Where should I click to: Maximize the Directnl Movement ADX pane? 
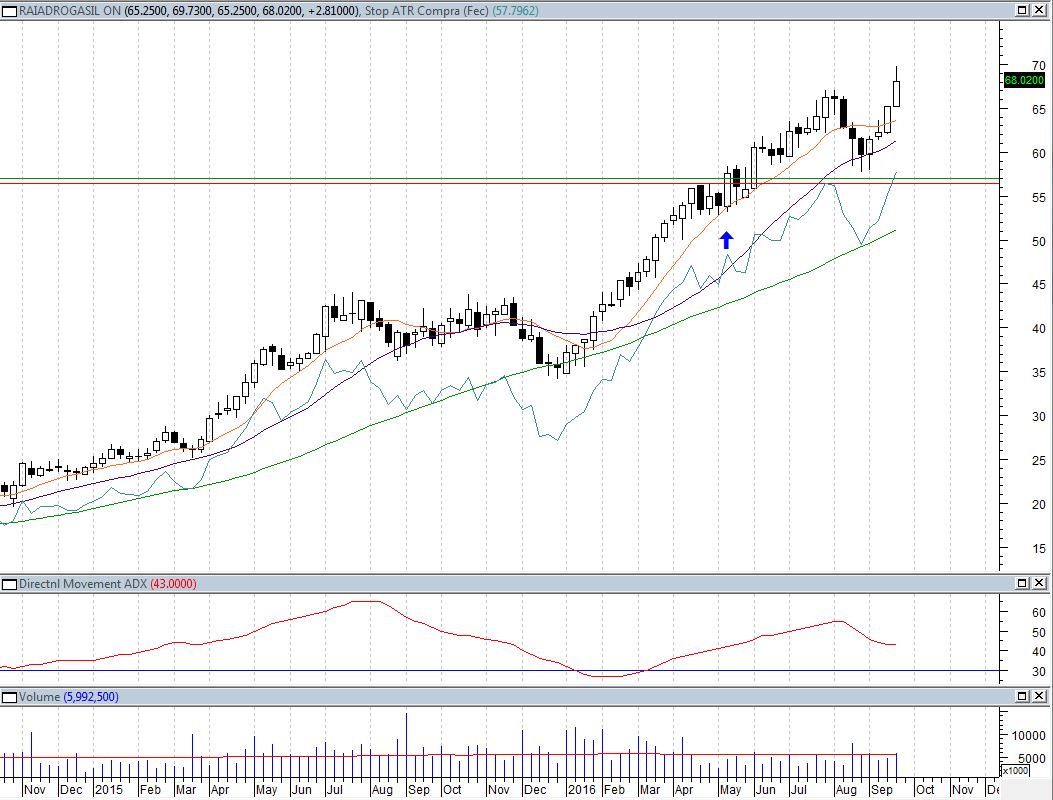coord(1023,583)
